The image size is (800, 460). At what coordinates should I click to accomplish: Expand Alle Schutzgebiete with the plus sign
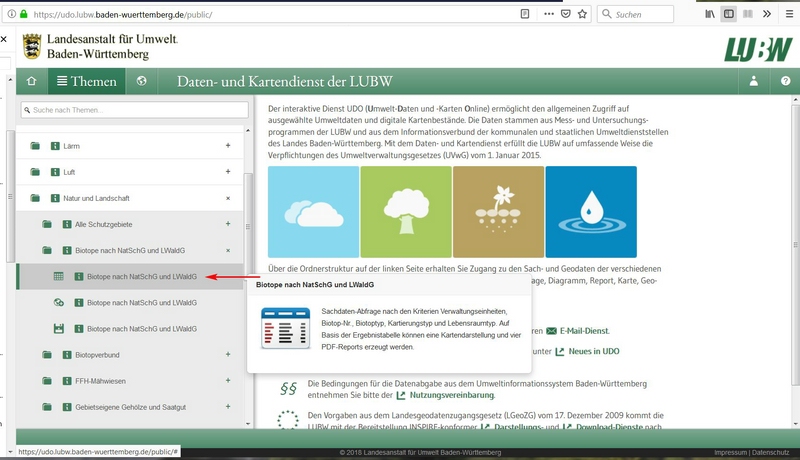[228, 224]
